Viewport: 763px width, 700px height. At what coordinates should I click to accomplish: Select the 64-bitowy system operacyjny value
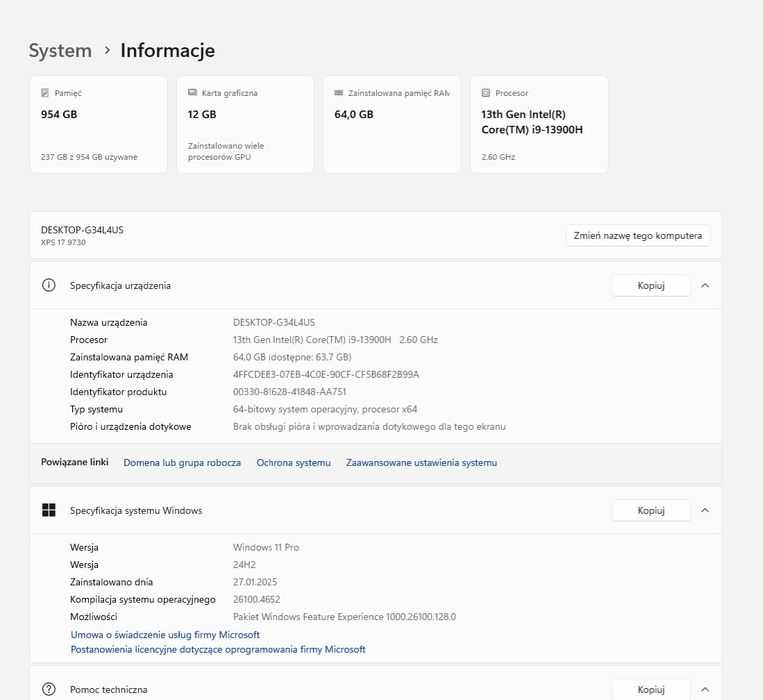pos(325,409)
